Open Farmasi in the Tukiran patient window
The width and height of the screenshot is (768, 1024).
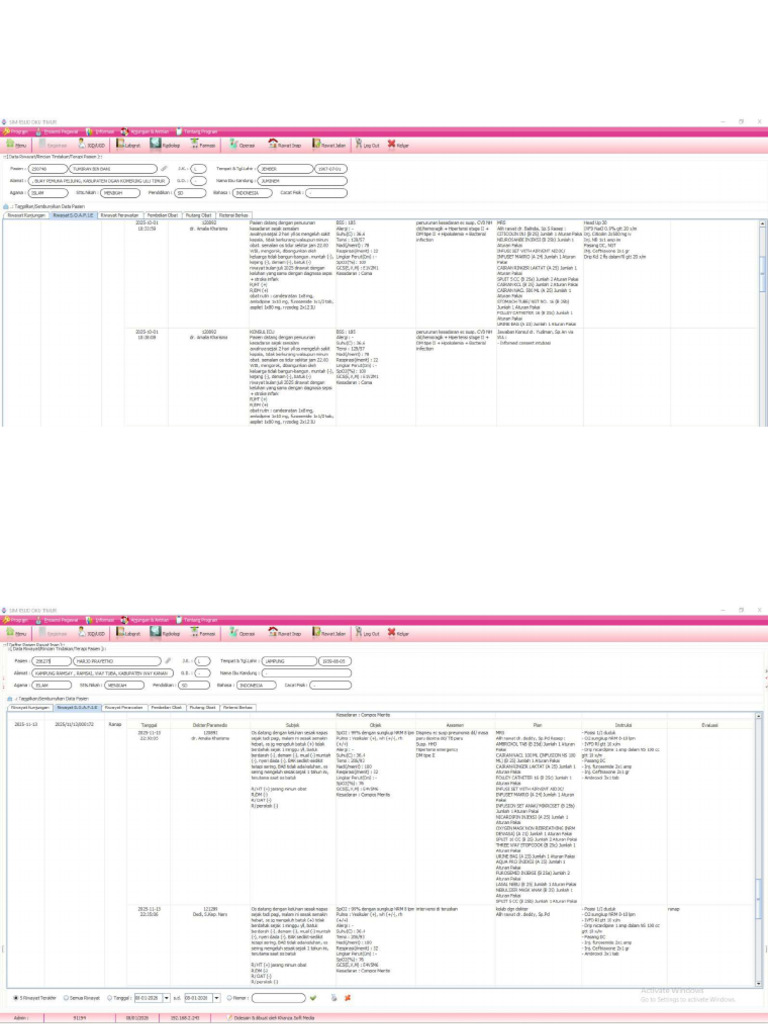203,145
